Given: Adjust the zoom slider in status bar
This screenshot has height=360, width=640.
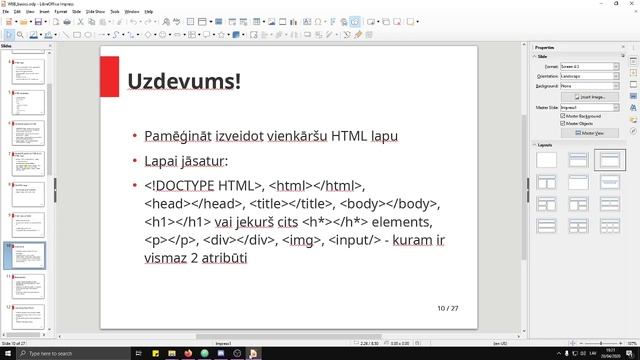Looking at the screenshot, I should [x=601, y=343].
